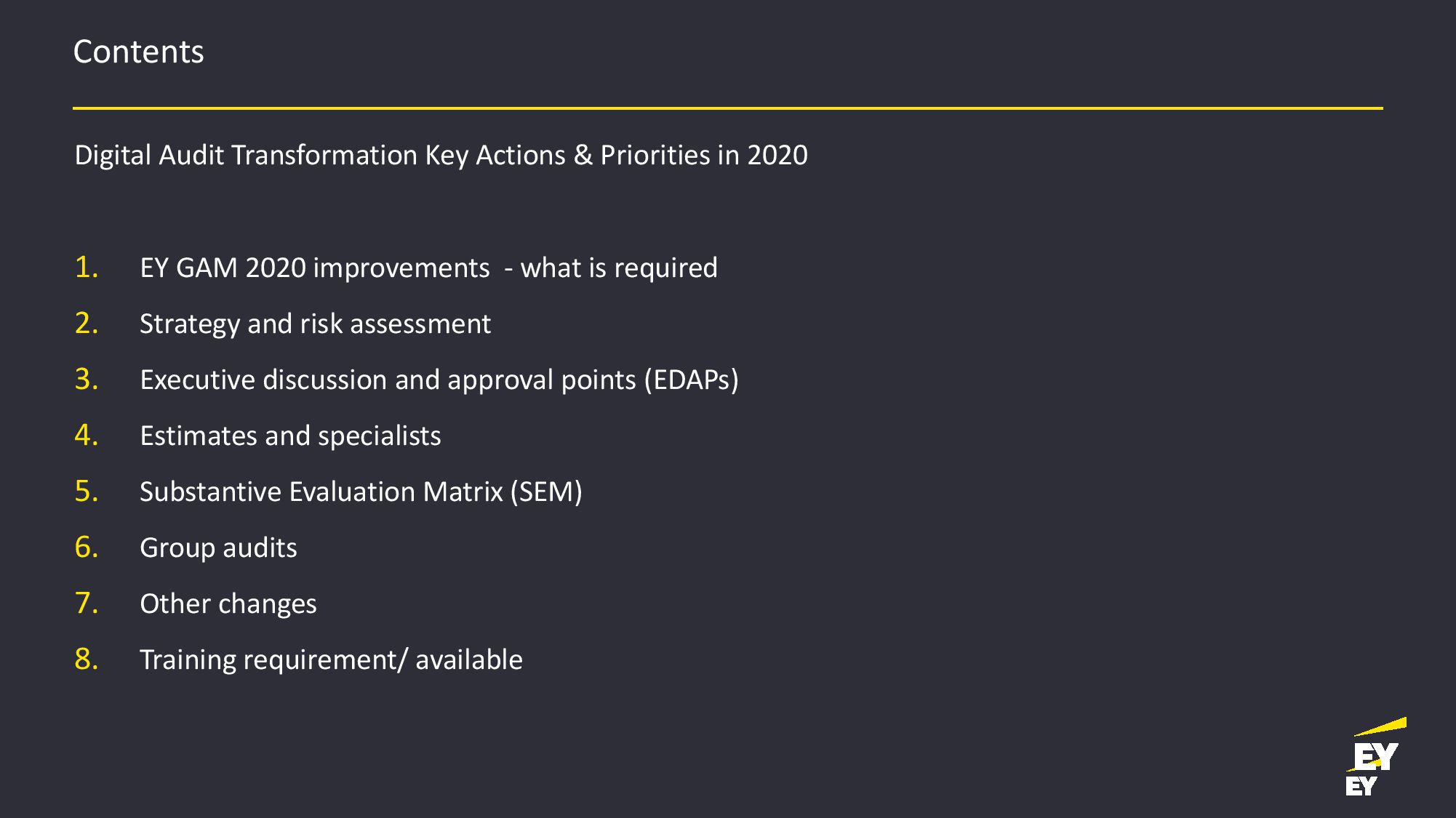Click the yellow horizontal divider line
Image resolution: width=1456 pixels, height=818 pixels.
point(727,108)
